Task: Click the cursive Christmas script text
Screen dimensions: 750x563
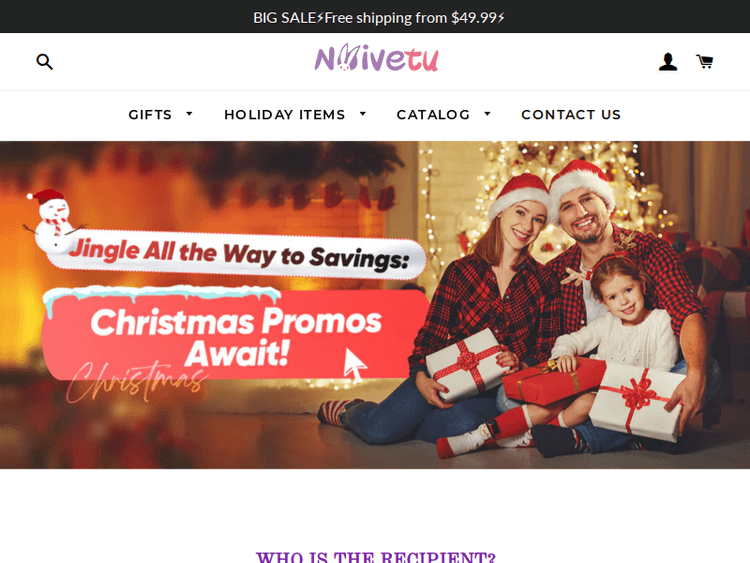Action: (x=136, y=382)
